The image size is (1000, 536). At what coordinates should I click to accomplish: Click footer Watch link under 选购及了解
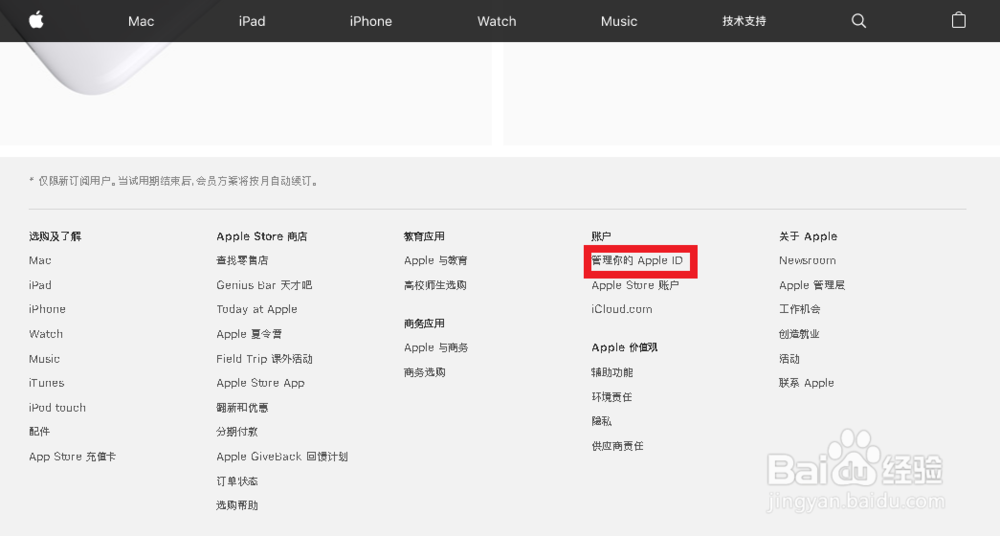click(x=46, y=334)
